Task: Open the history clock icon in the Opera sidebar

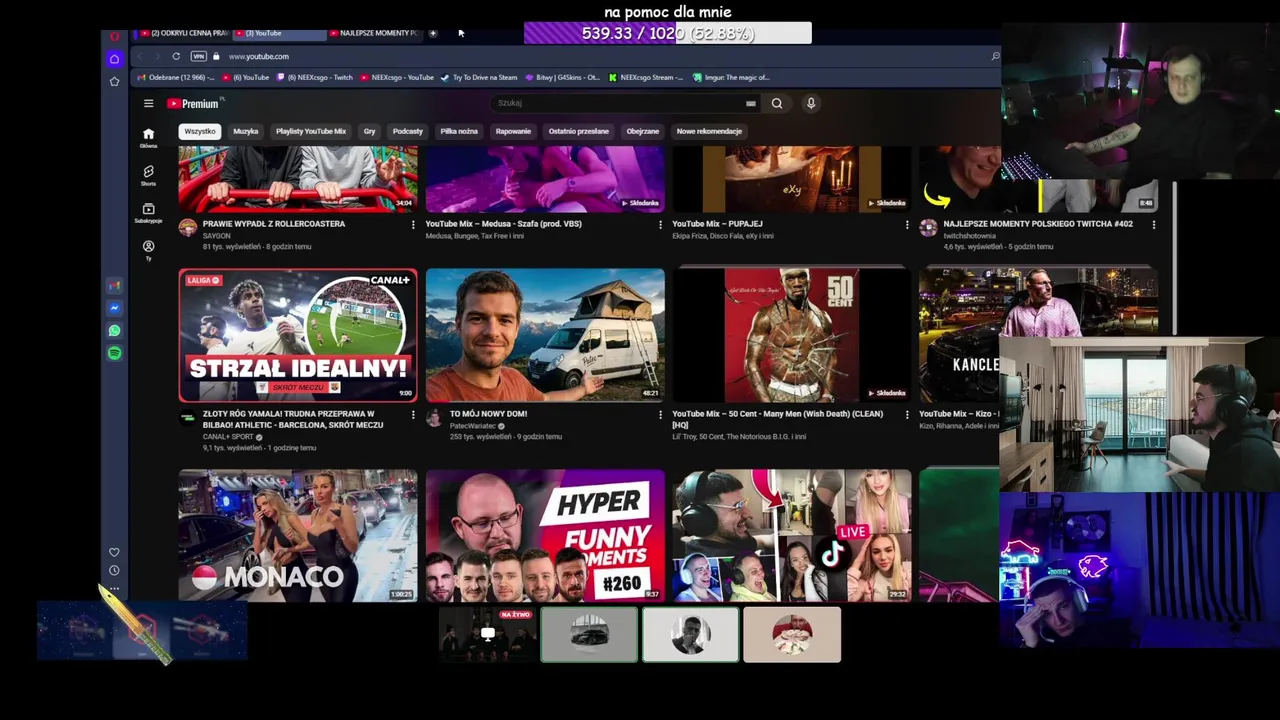Action: tap(114, 570)
